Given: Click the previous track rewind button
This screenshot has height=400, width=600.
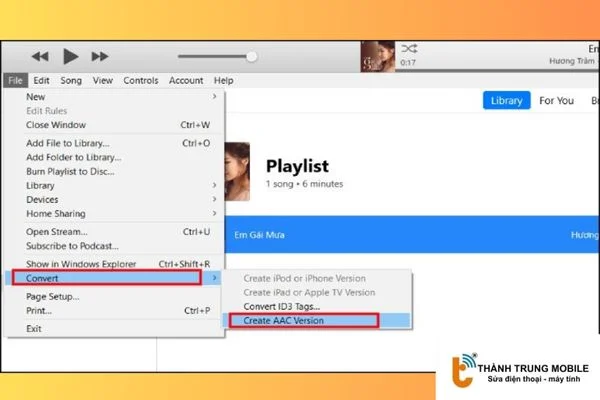Looking at the screenshot, I should tap(40, 57).
